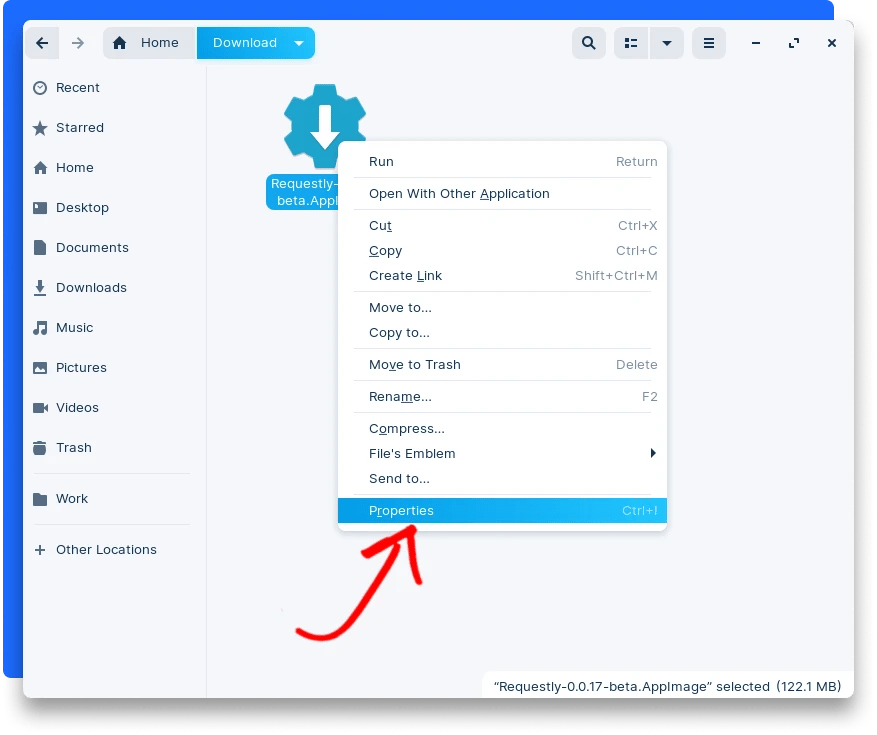Click the Home path breadcrumb
The height and width of the screenshot is (735, 877).
tap(149, 43)
